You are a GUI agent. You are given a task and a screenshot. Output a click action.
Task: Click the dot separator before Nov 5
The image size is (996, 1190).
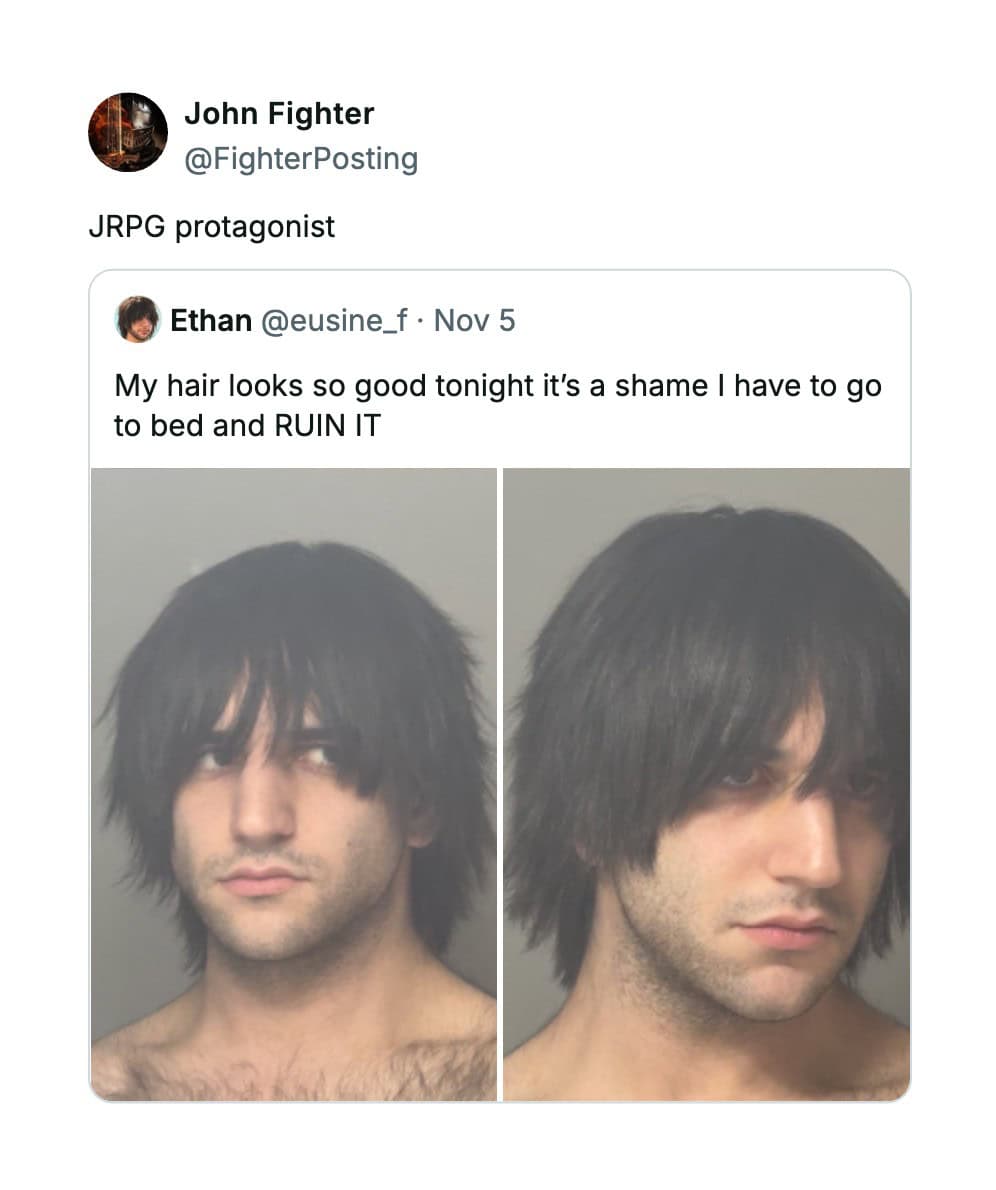point(421,321)
